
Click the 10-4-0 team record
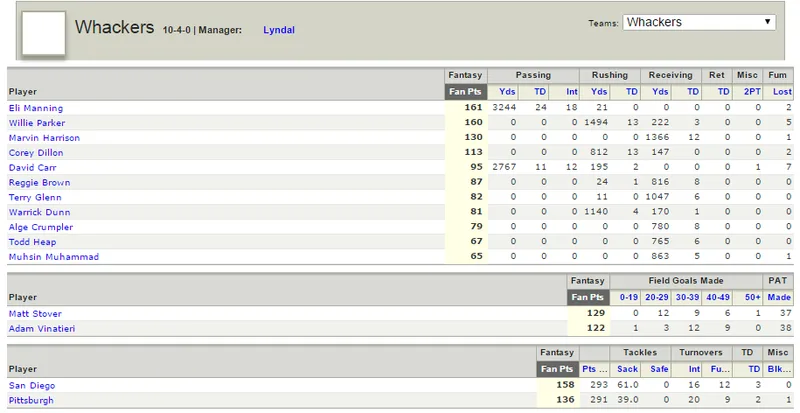177,30
